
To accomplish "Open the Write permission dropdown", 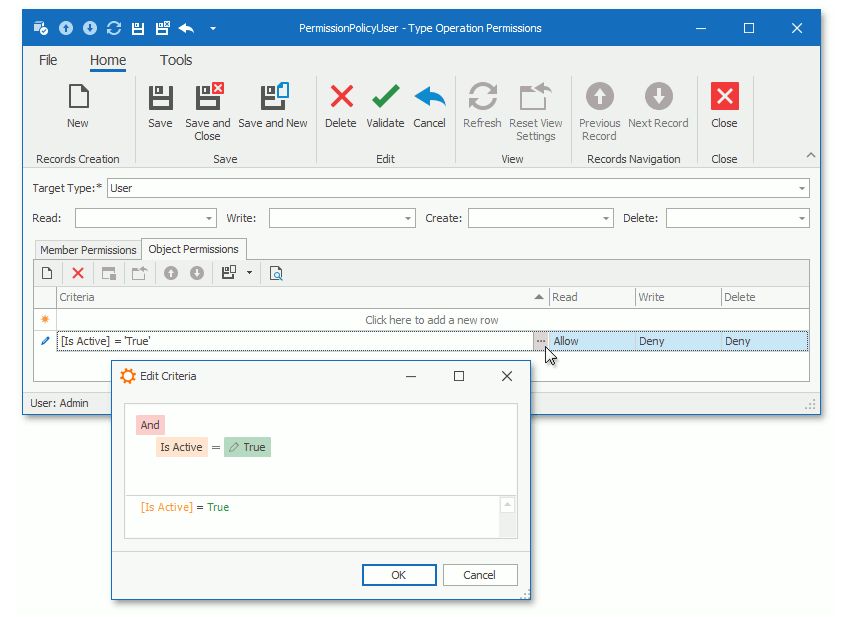I will (408, 218).
